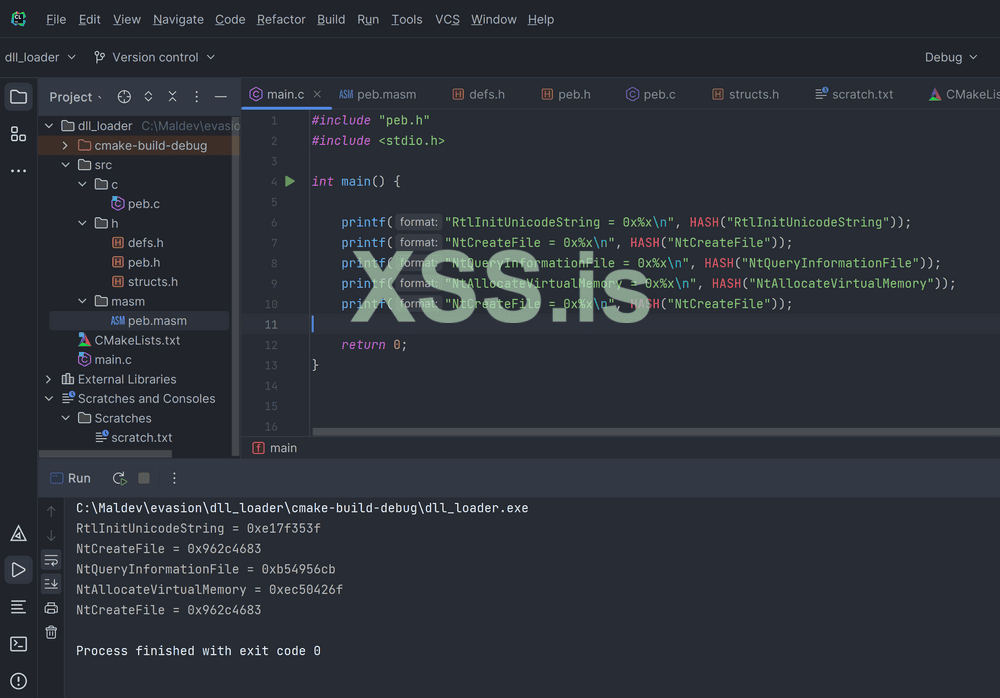Expand the cmake-build-debug folder
1000x698 pixels.
click(x=65, y=145)
